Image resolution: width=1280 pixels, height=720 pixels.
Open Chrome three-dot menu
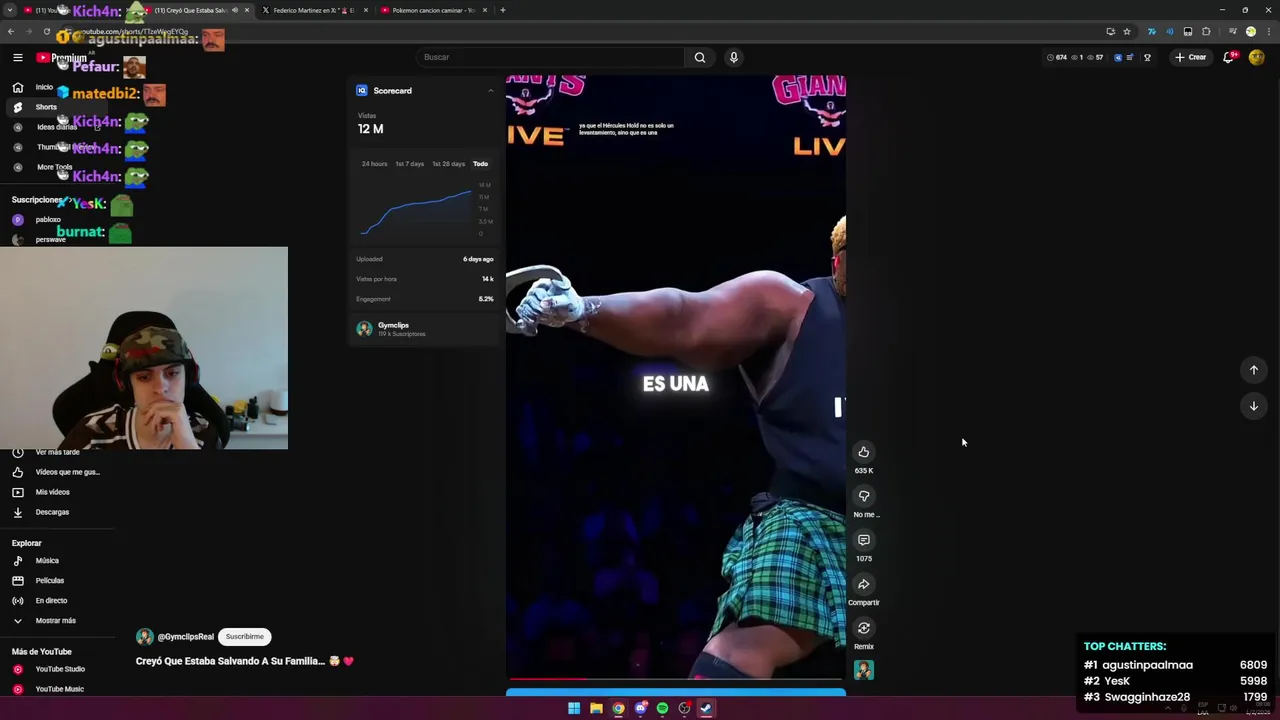tap(1267, 31)
